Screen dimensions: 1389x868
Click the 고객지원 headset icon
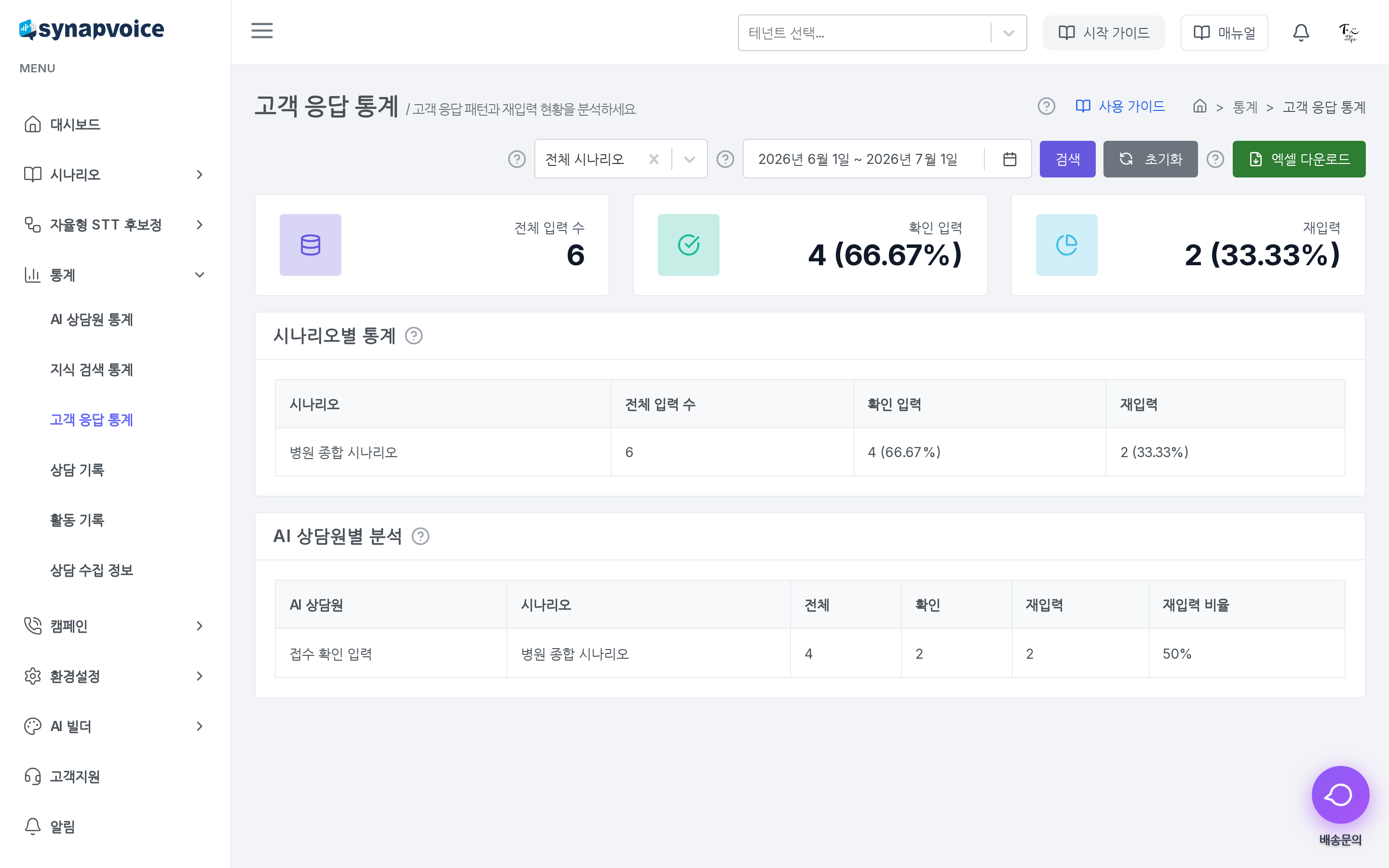[x=33, y=777]
